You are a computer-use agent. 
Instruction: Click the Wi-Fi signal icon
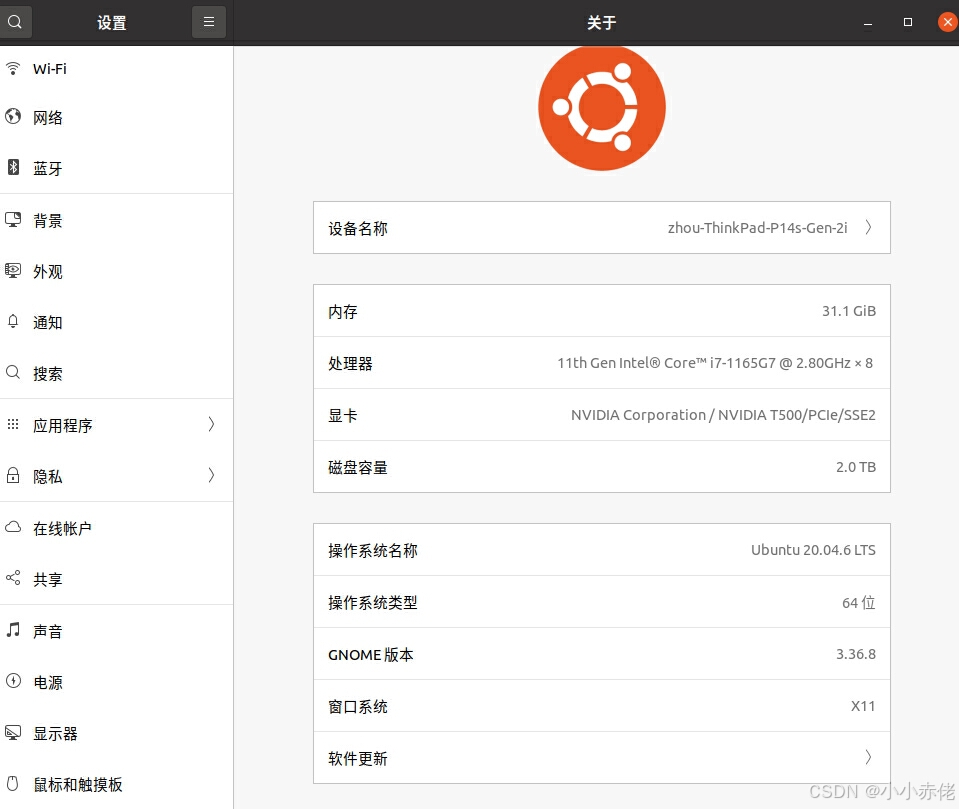13,68
